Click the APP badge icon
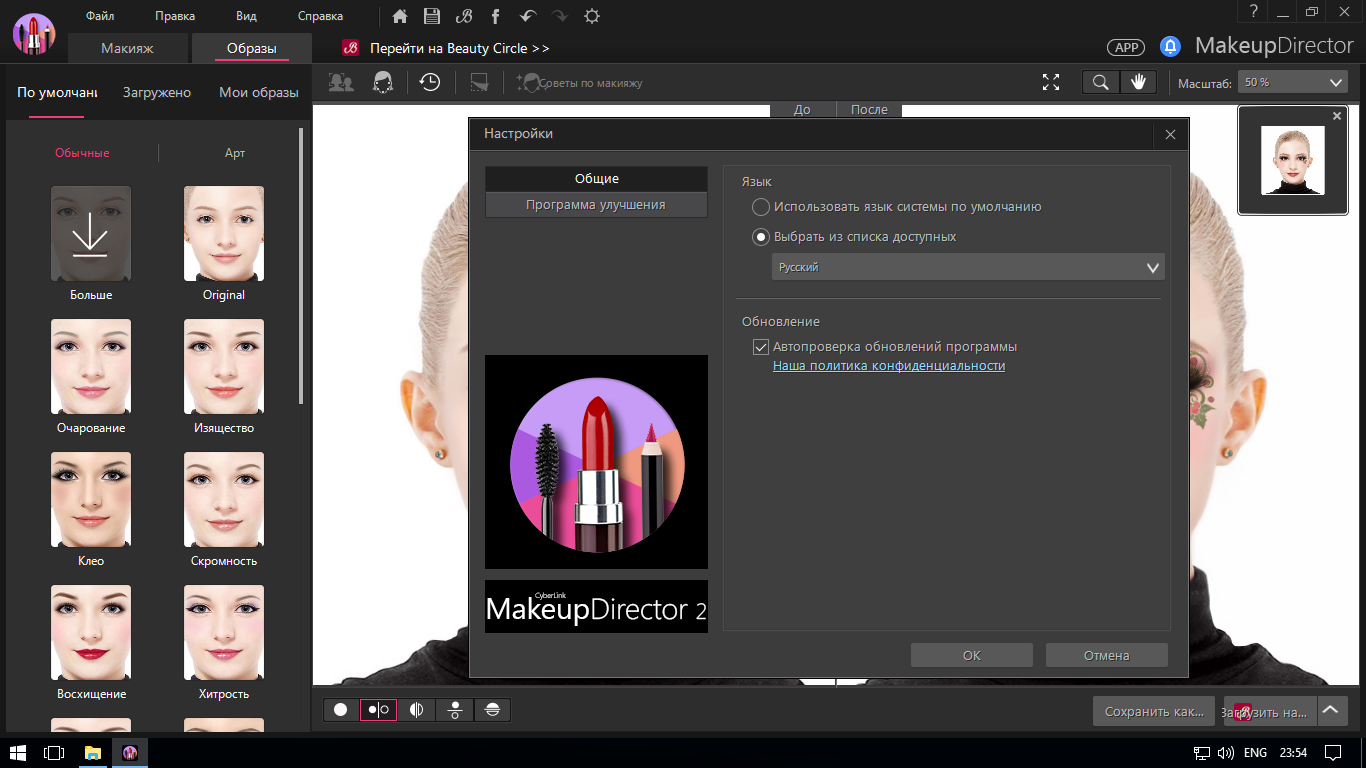 click(1126, 47)
